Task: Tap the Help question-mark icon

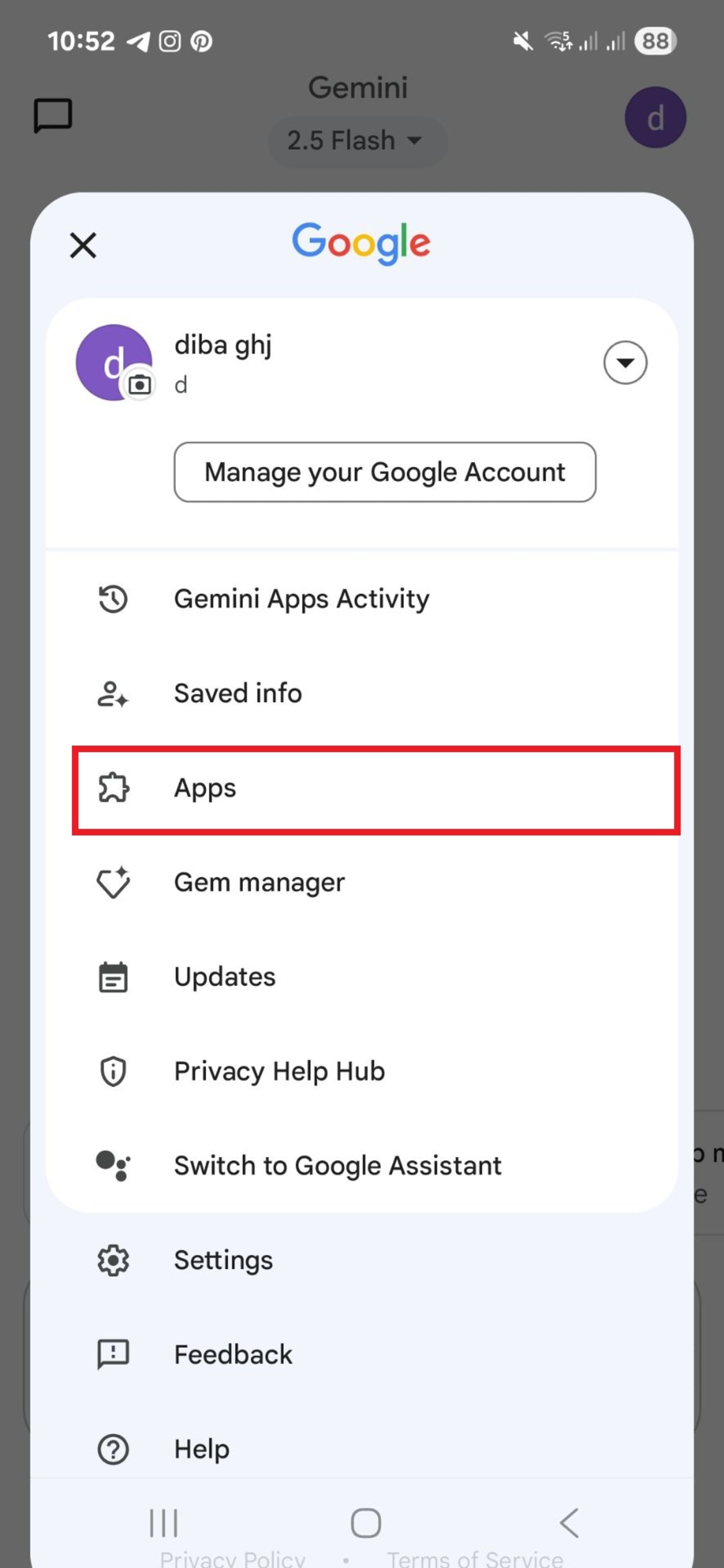Action: click(113, 1449)
